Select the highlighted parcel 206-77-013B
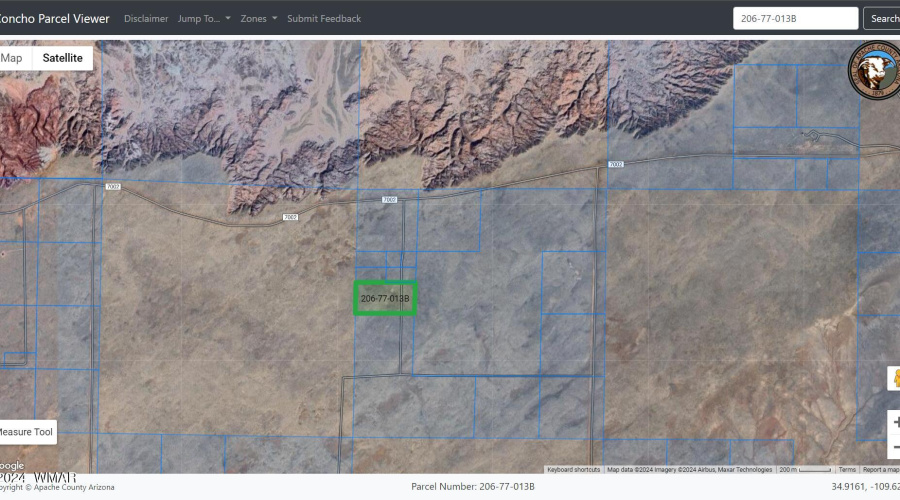This screenshot has height=500, width=900. click(385, 298)
